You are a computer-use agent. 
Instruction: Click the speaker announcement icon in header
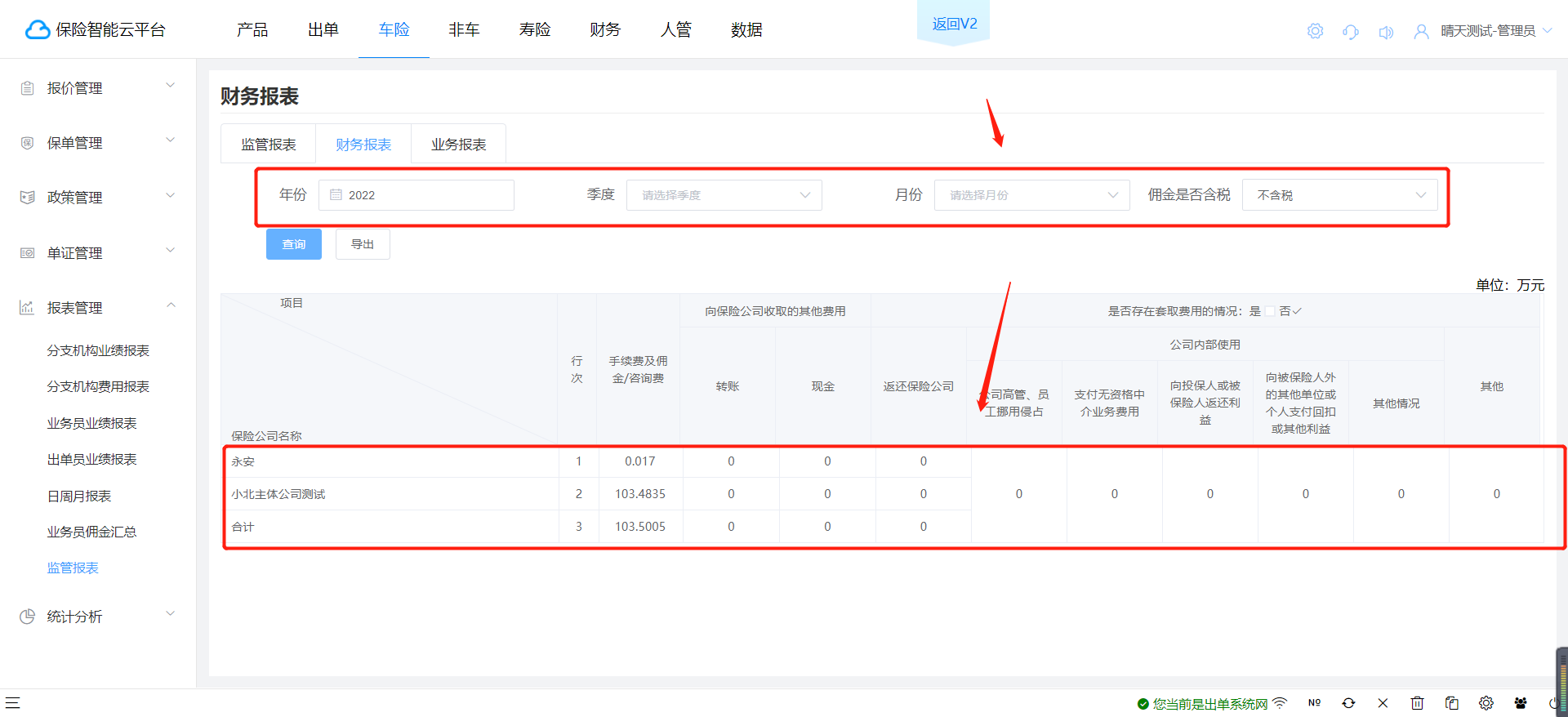click(x=1386, y=32)
